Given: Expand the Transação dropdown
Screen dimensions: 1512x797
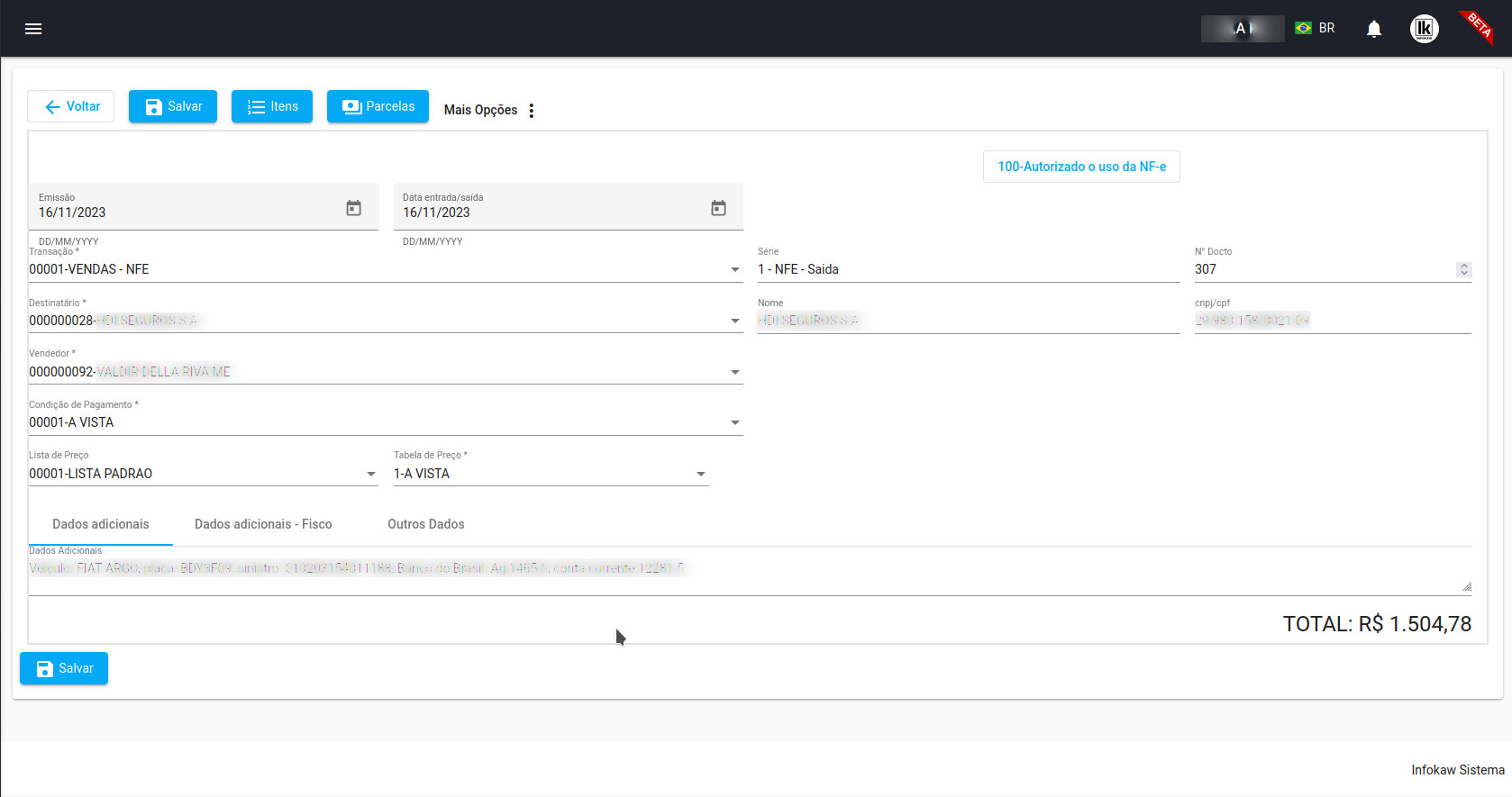Looking at the screenshot, I should point(735,269).
